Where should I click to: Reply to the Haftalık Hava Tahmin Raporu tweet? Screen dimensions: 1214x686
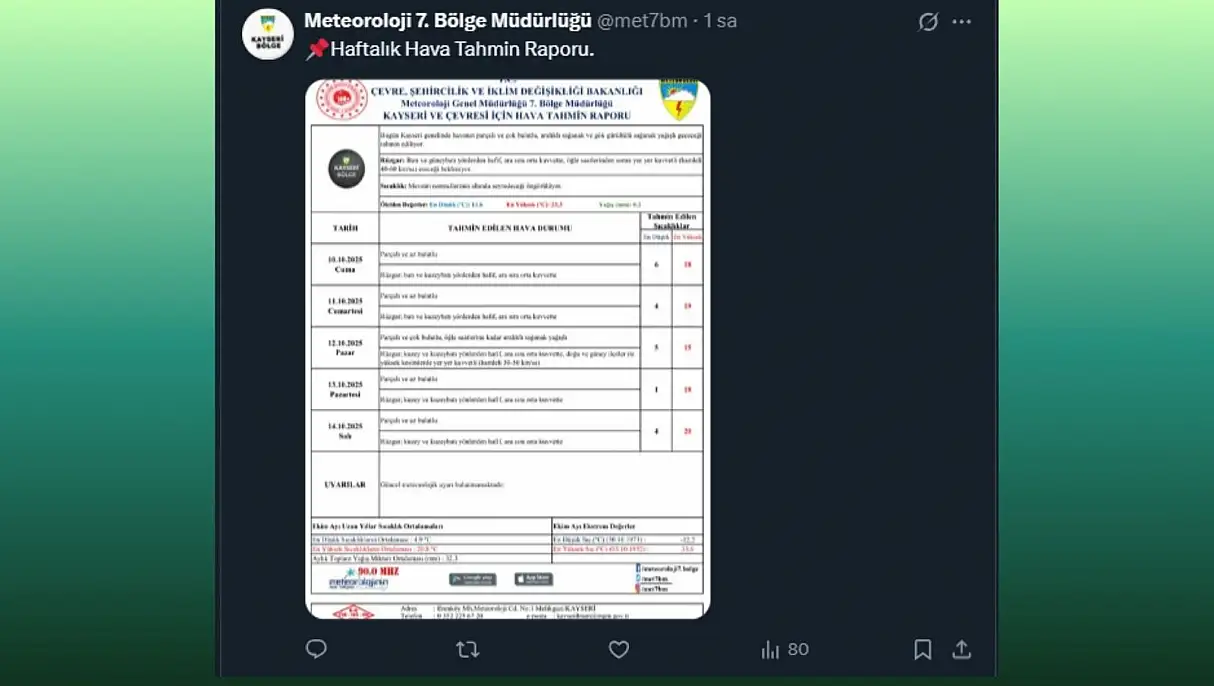316,649
